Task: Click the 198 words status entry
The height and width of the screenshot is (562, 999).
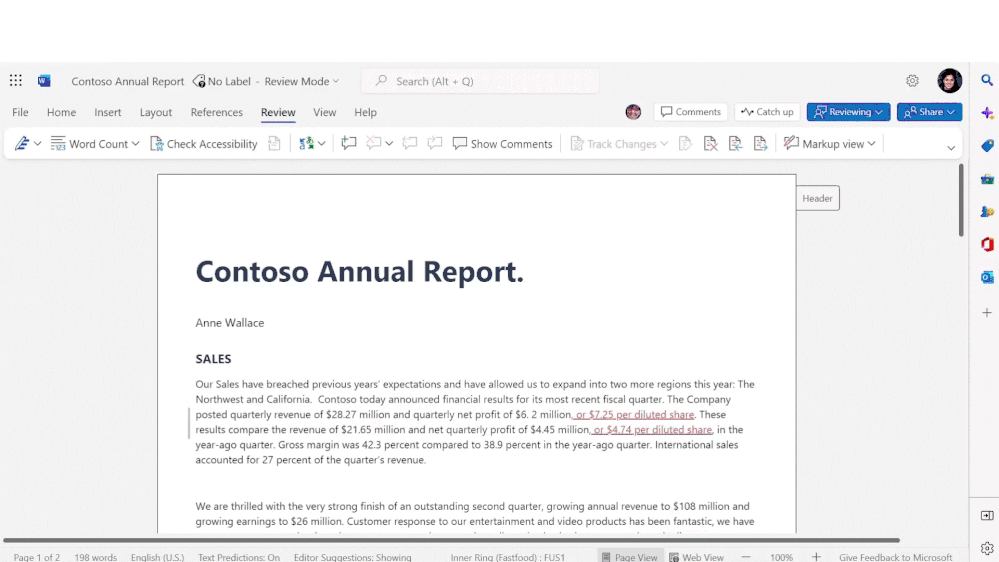Action: click(x=96, y=557)
